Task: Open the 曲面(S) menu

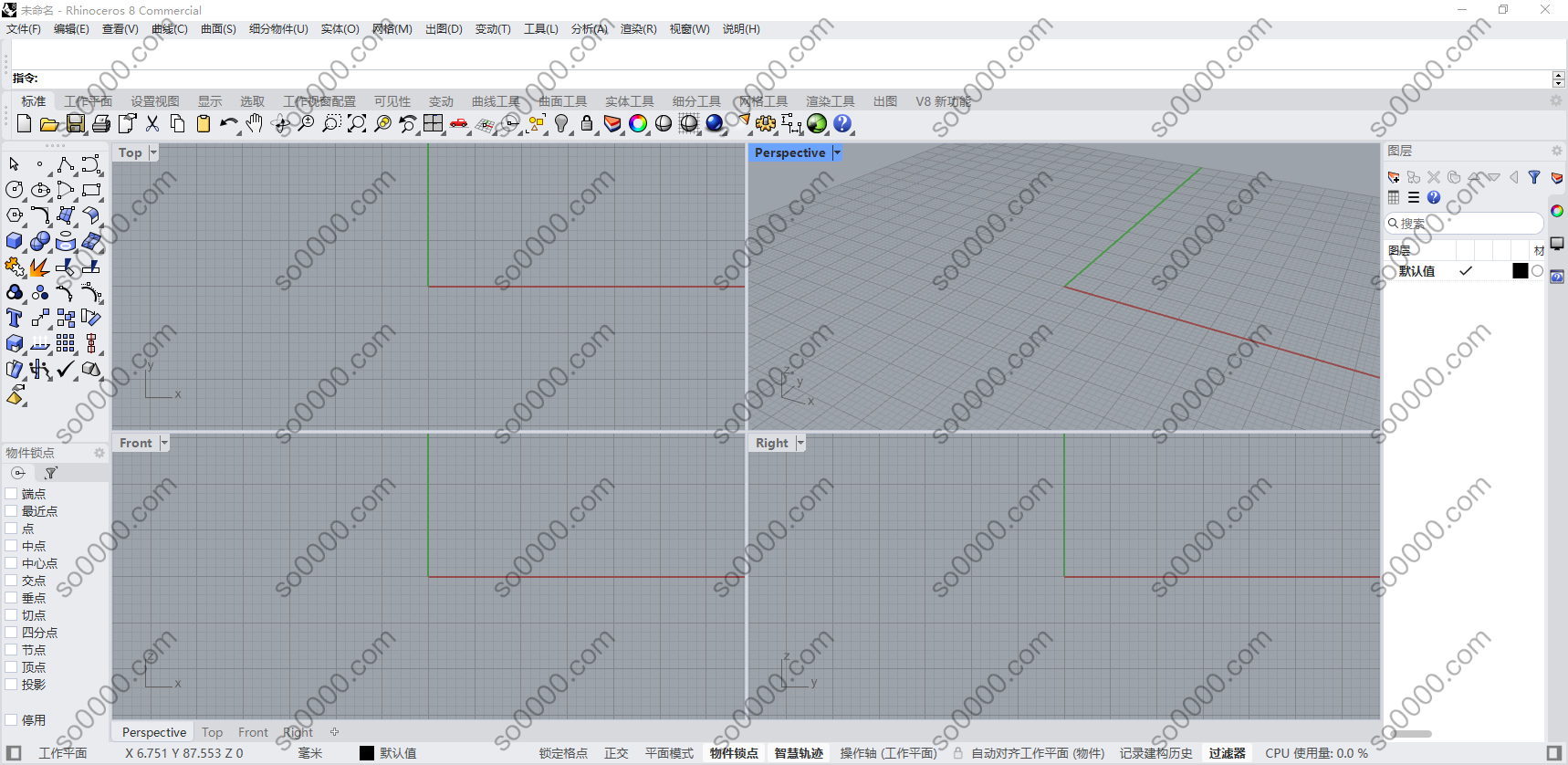Action: (x=218, y=29)
